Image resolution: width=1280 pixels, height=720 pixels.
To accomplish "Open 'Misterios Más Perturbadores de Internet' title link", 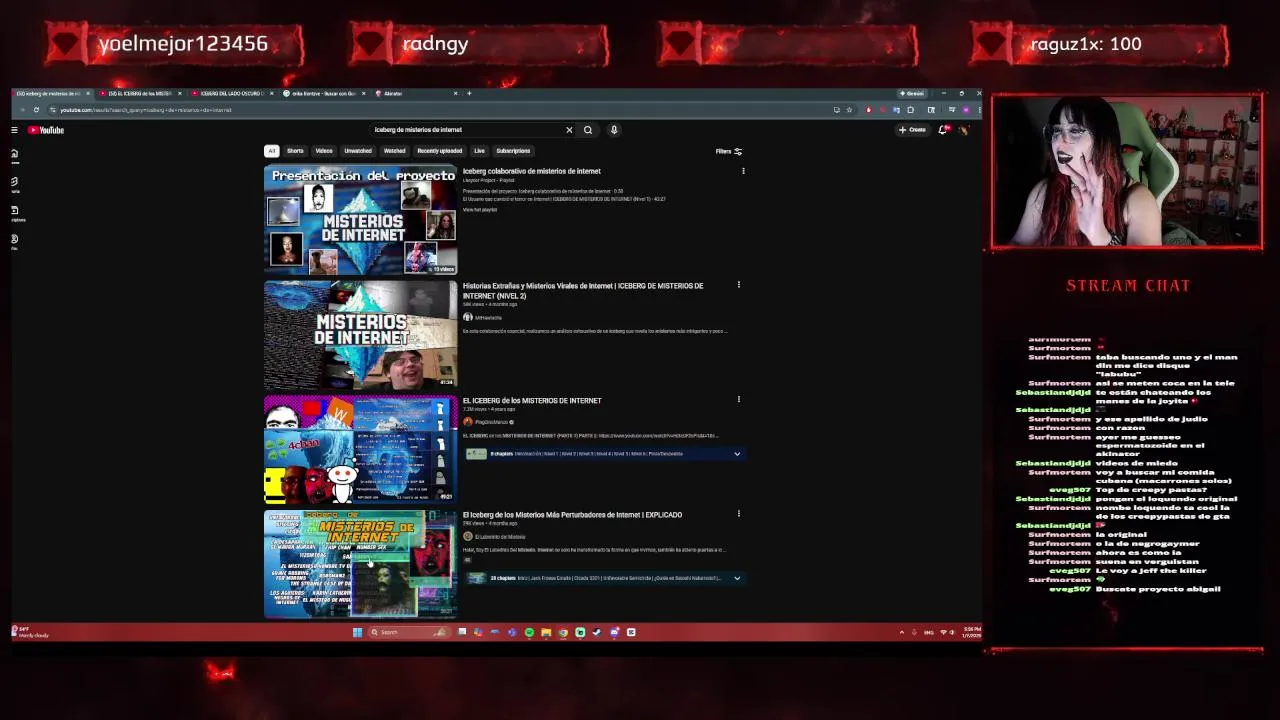I will coord(572,515).
